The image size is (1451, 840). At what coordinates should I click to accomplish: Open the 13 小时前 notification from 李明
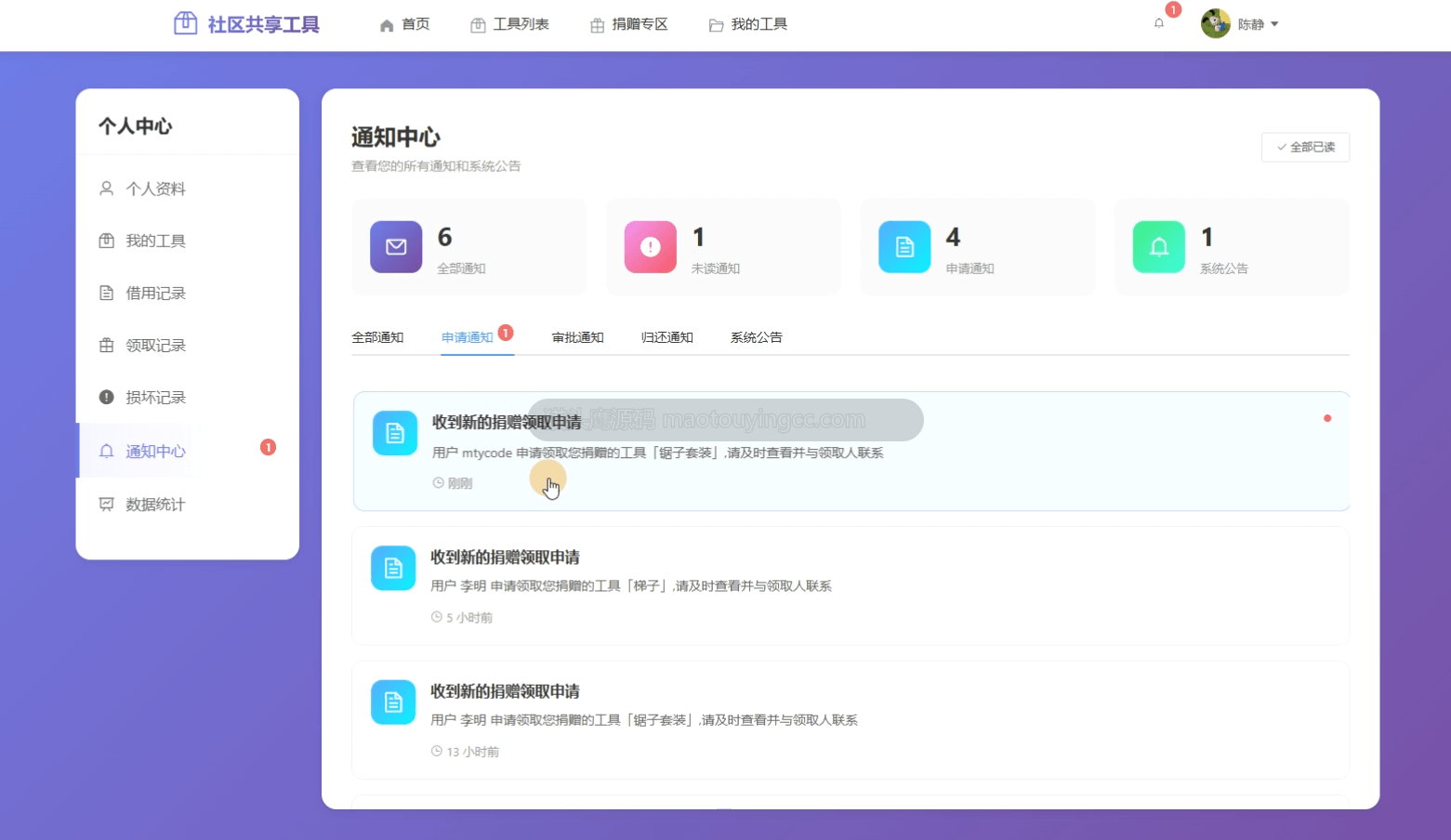(x=851, y=720)
